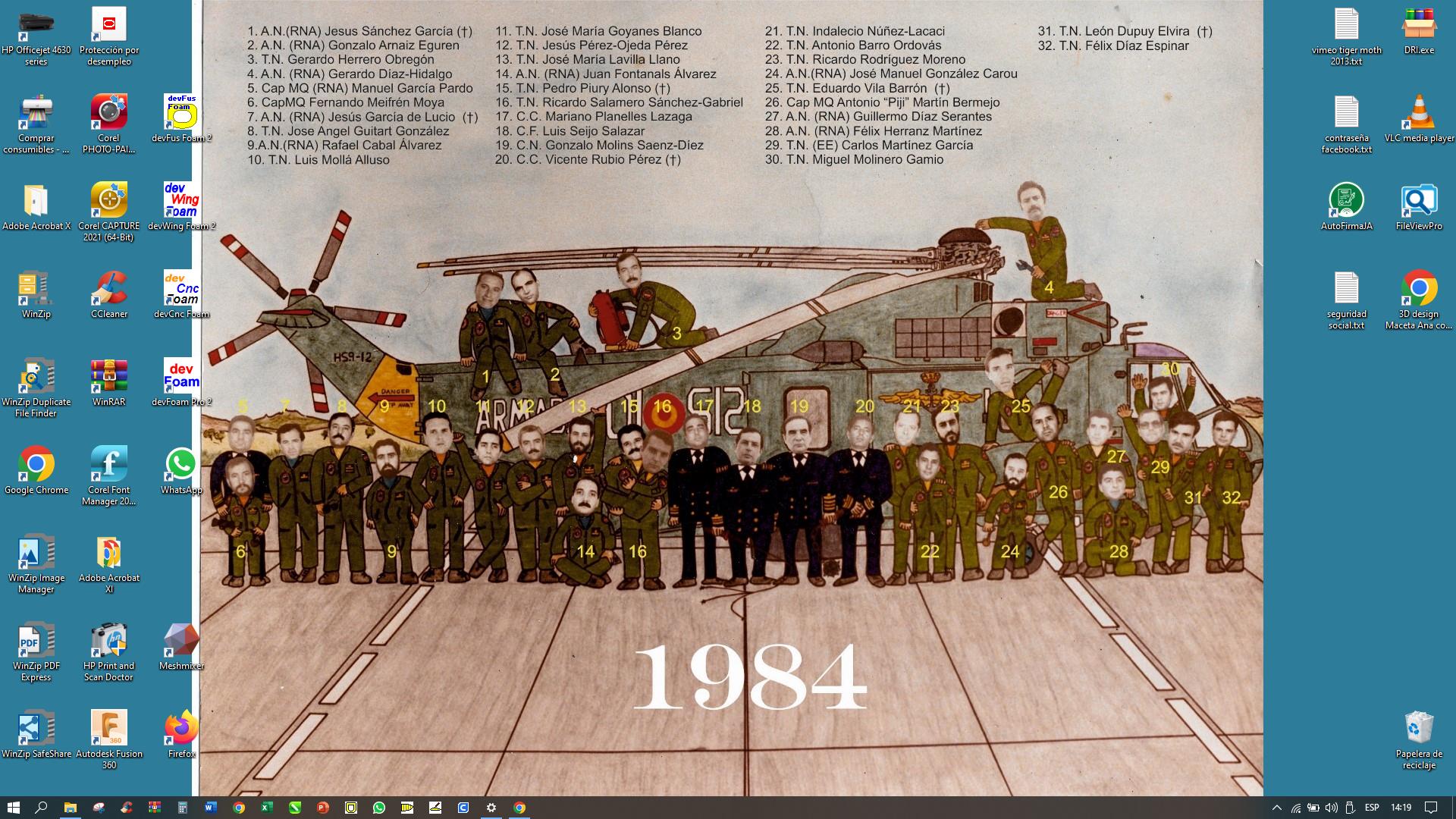Image resolution: width=1456 pixels, height=819 pixels.
Task: Show hidden system tray icons
Action: pyautogui.click(x=1276, y=808)
